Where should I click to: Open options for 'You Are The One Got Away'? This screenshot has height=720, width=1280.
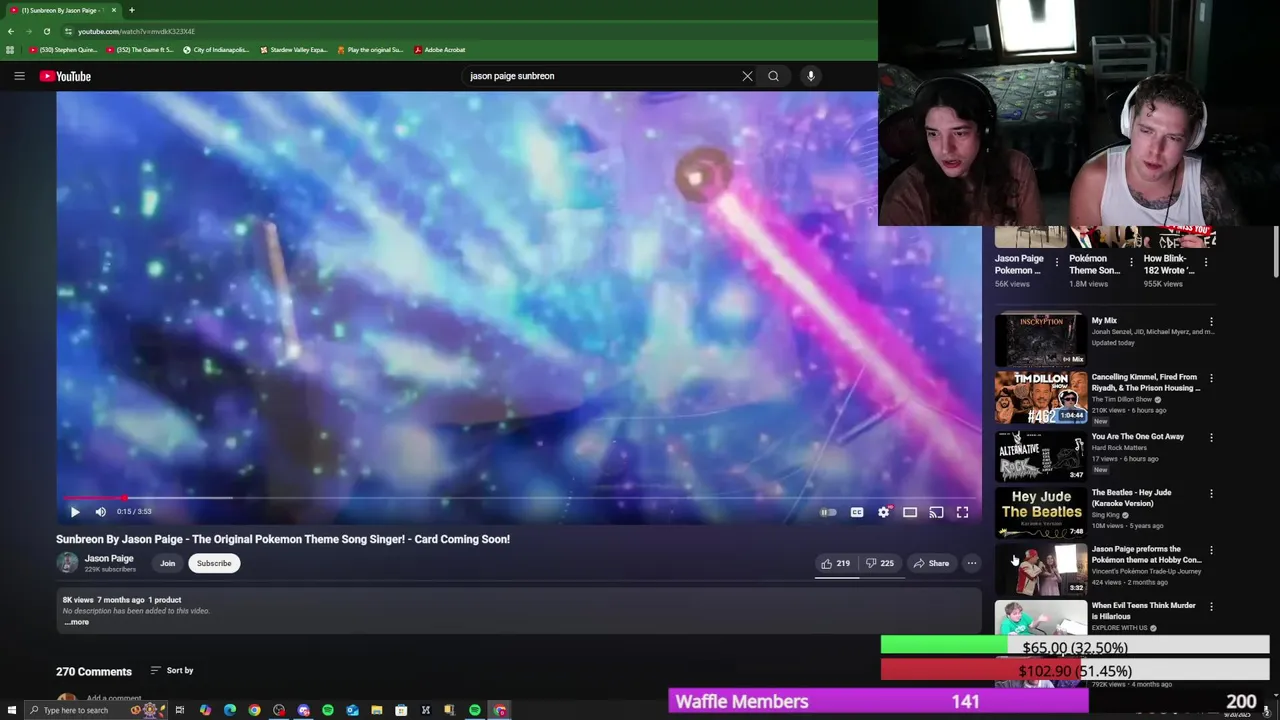(x=1211, y=437)
